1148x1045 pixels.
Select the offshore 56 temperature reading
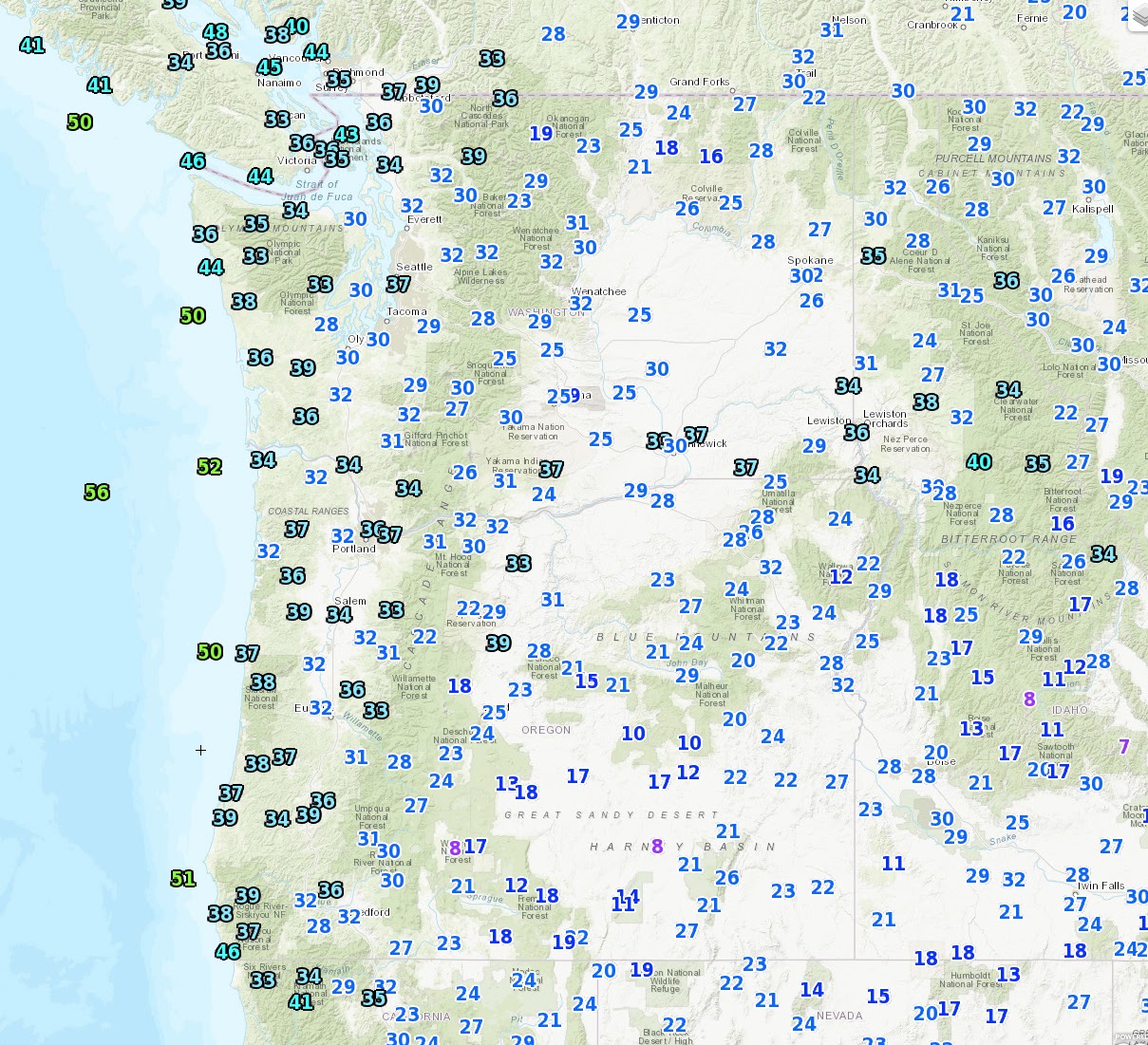point(97,492)
